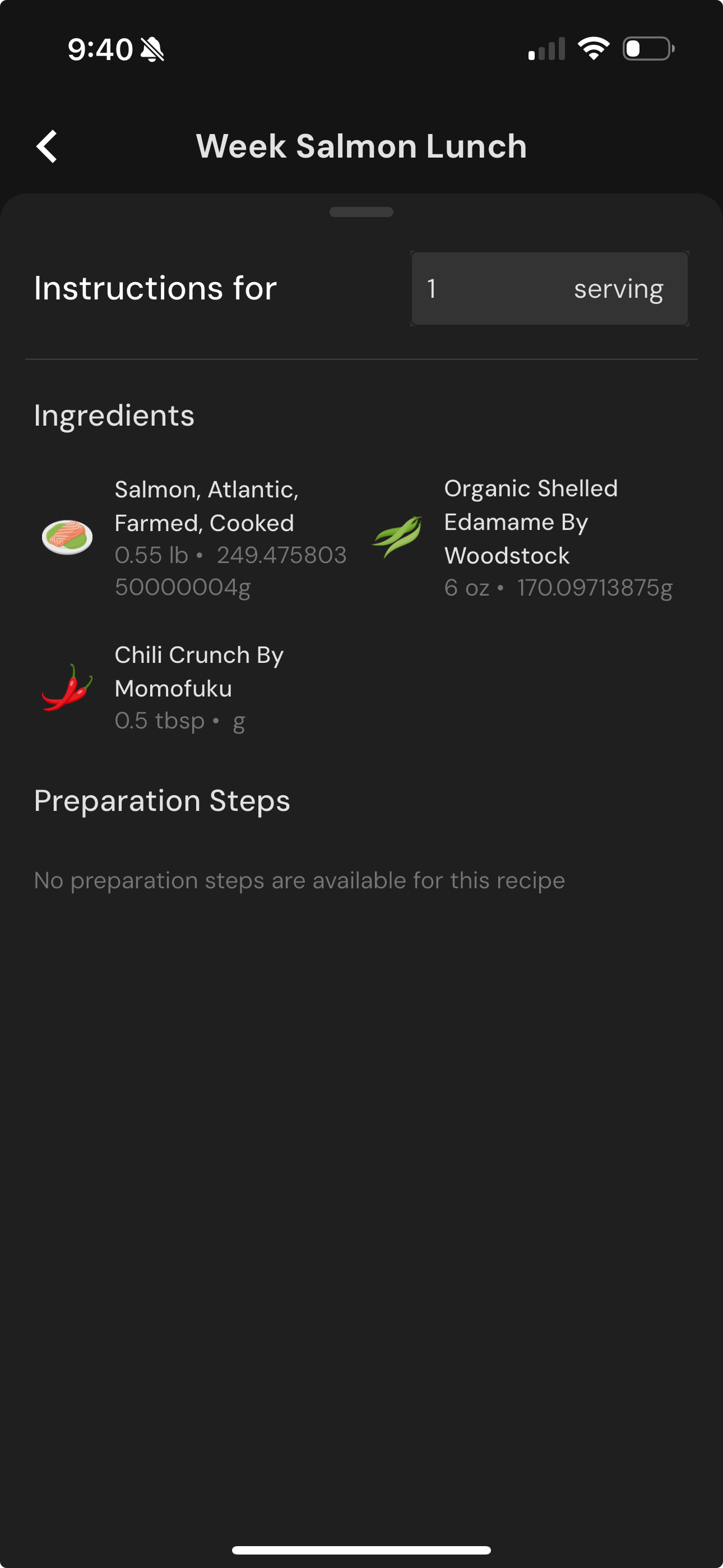The image size is (723, 1568).
Task: Tap the salmon plate ingredient icon
Action: point(67,537)
